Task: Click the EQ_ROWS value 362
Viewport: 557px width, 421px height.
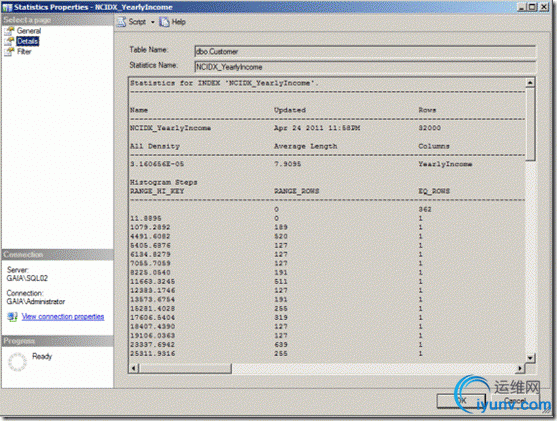Action: pos(425,209)
